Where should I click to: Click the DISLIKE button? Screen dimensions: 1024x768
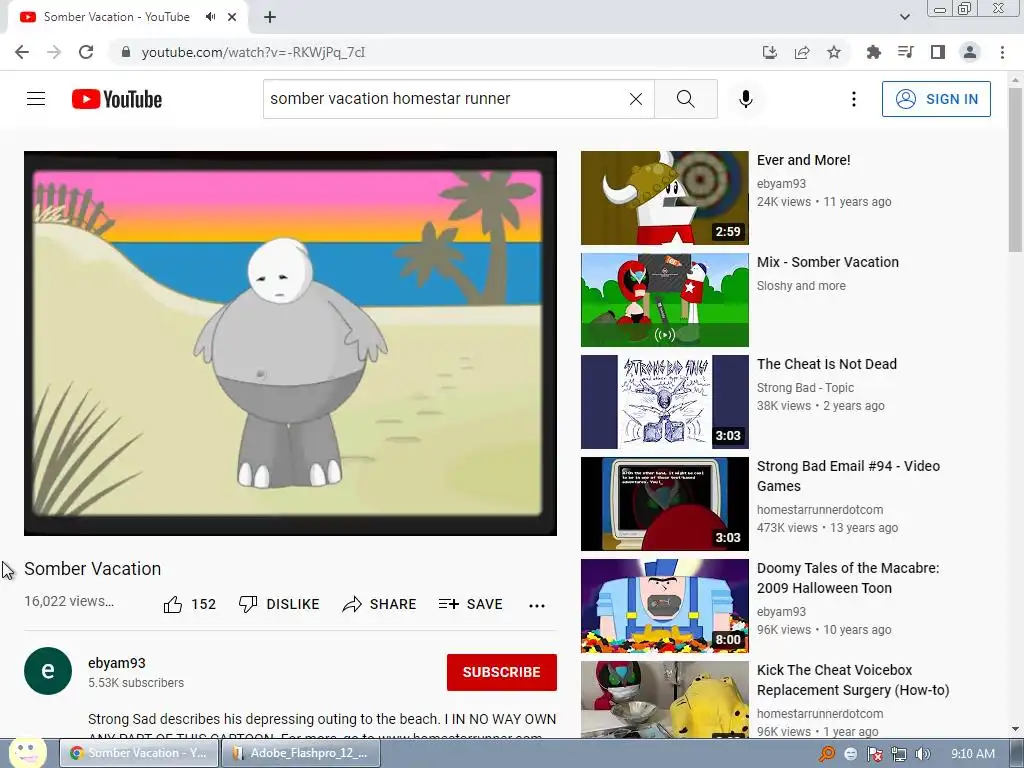279,605
